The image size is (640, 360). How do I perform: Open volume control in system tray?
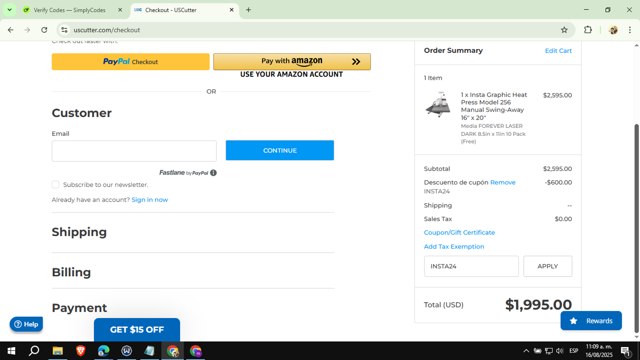click(x=560, y=351)
